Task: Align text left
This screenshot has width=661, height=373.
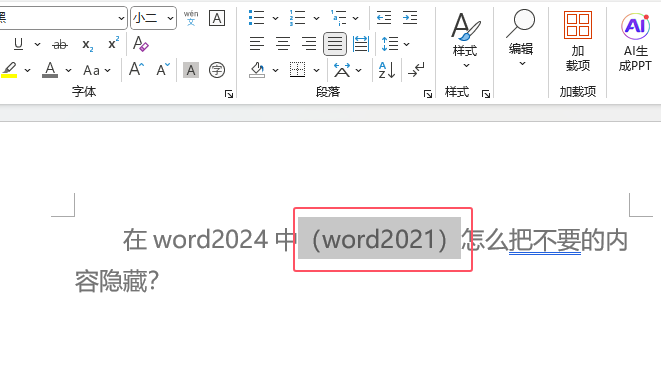Action: (257, 44)
